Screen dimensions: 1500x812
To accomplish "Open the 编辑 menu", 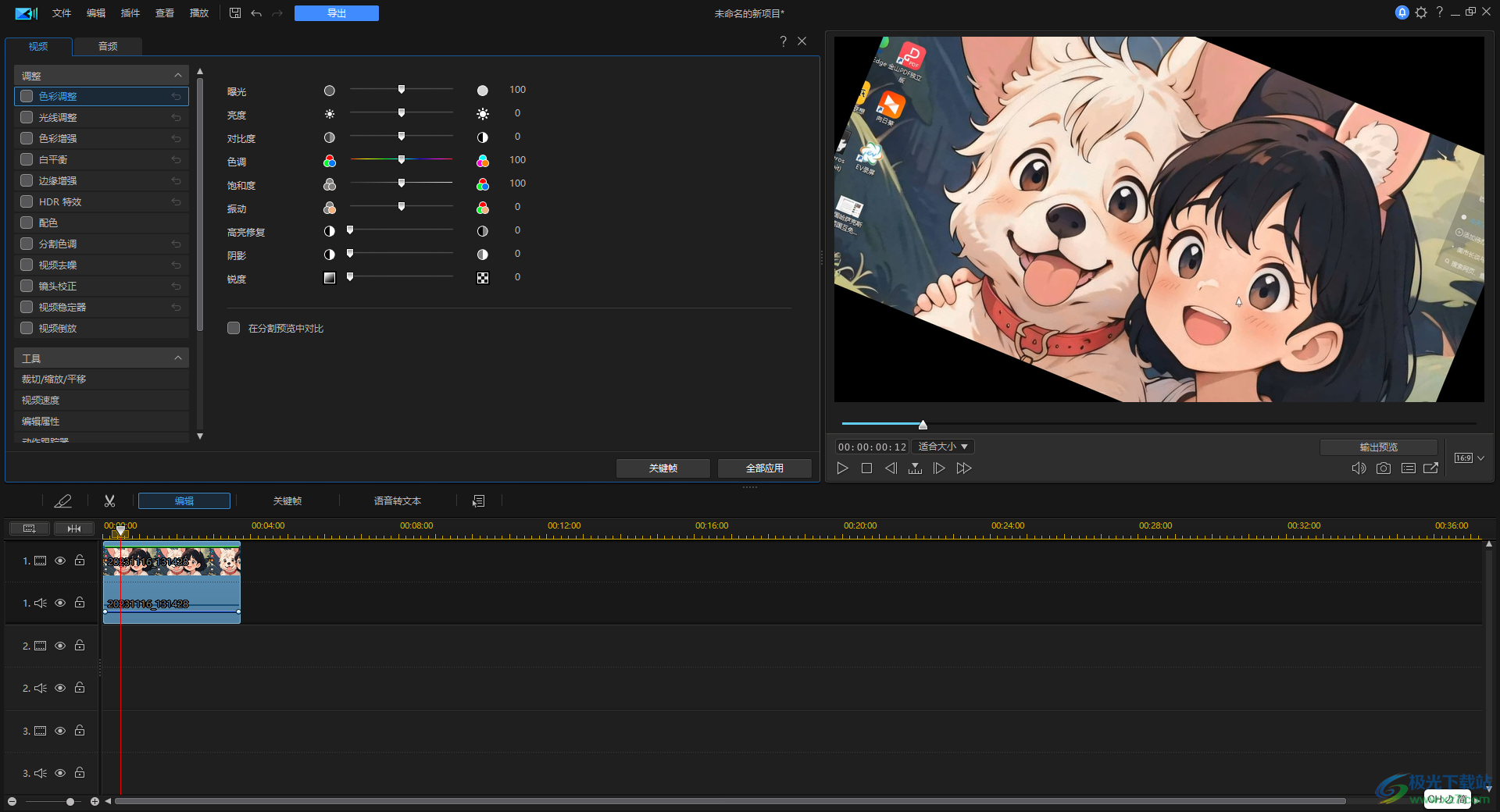I will 96,13.
